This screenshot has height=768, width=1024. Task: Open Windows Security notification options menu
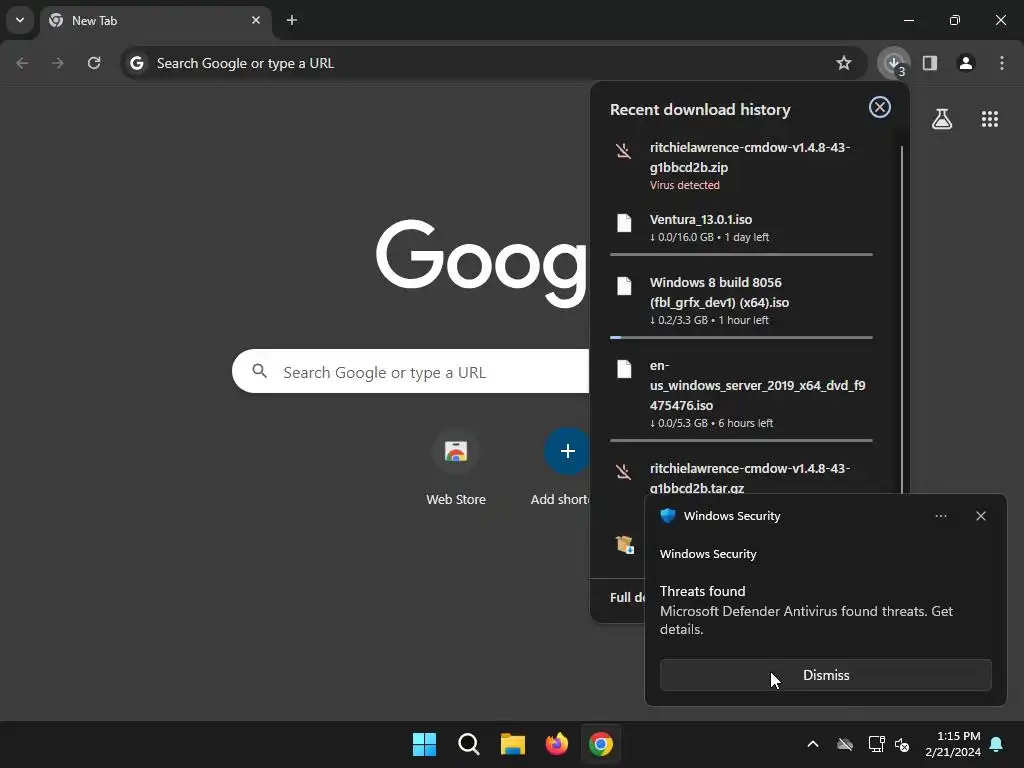pos(940,516)
